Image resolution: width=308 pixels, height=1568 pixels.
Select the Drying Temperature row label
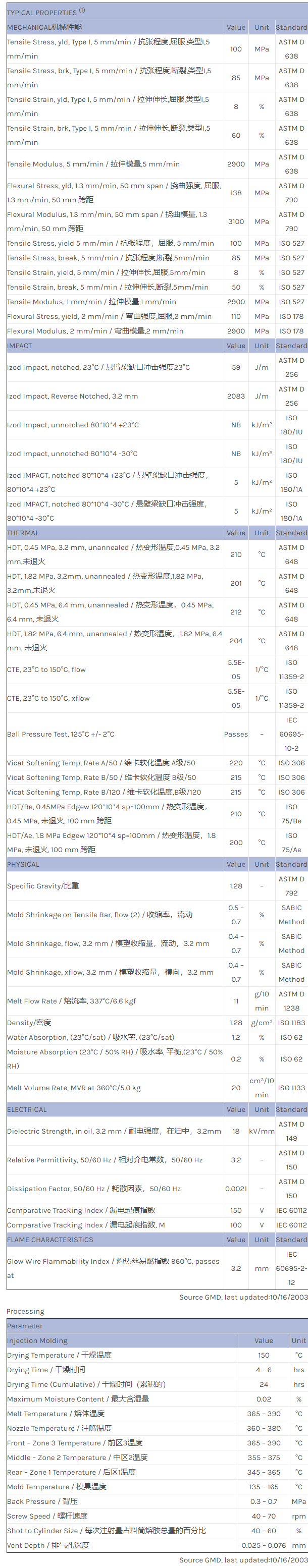coord(59,1355)
